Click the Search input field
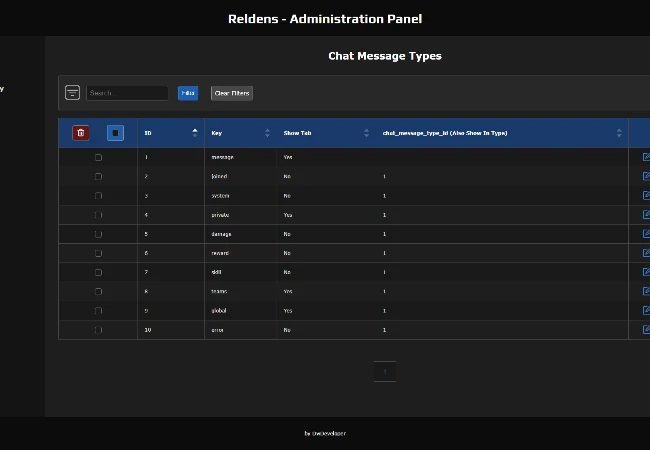Viewport: 650px width, 450px height. pos(127,93)
